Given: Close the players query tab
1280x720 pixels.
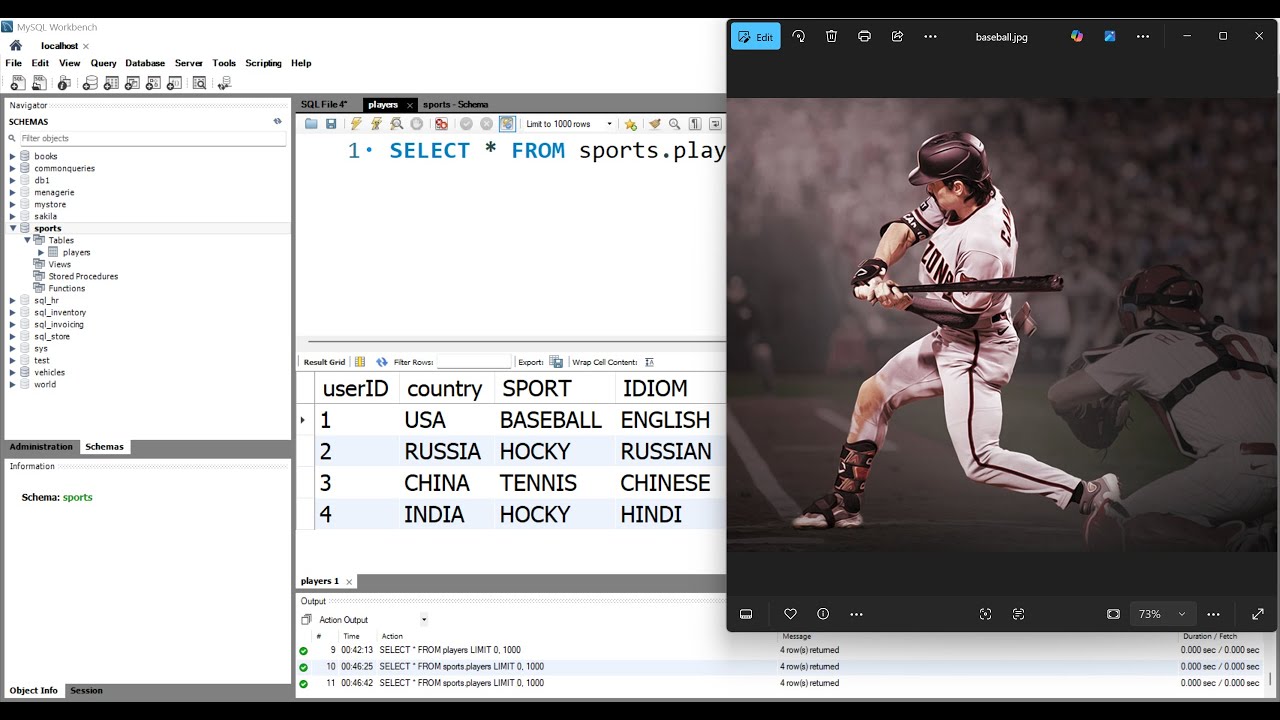Looking at the screenshot, I should [410, 105].
